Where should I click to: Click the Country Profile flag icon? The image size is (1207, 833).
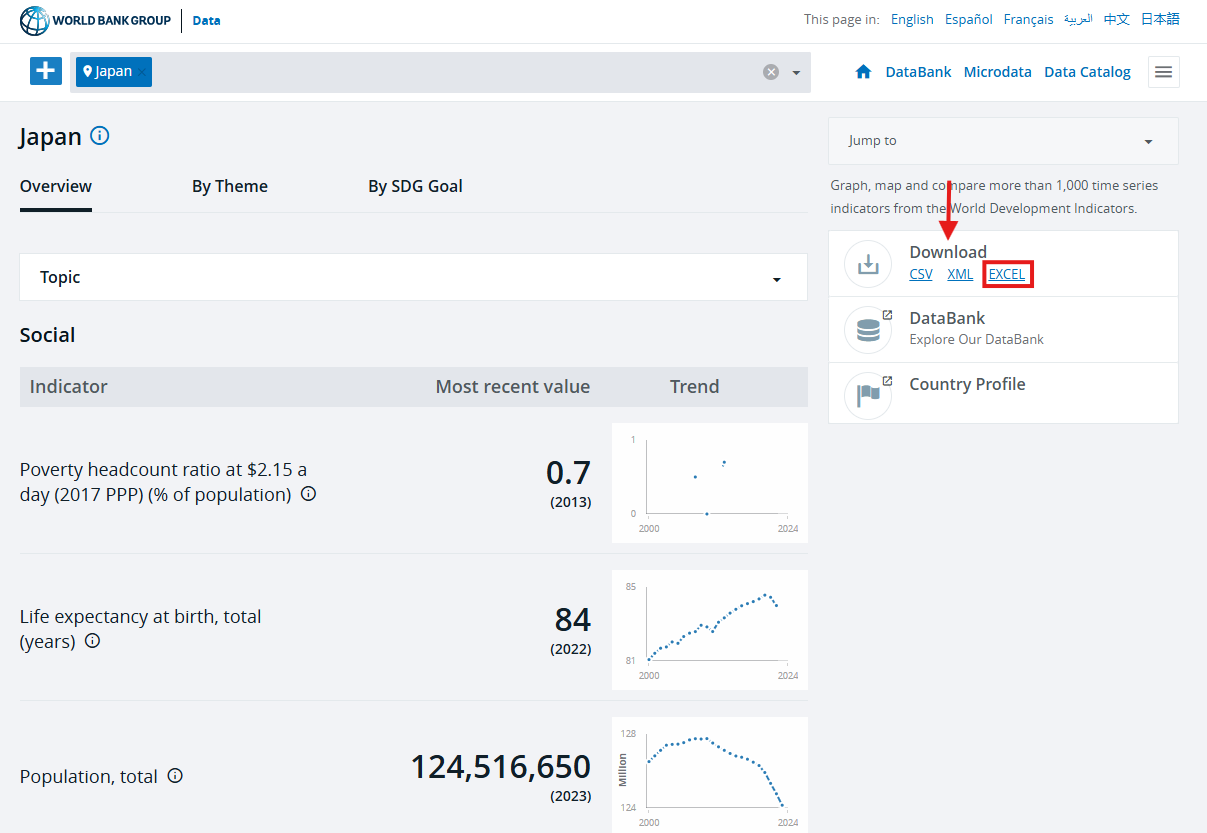pyautogui.click(x=868, y=396)
